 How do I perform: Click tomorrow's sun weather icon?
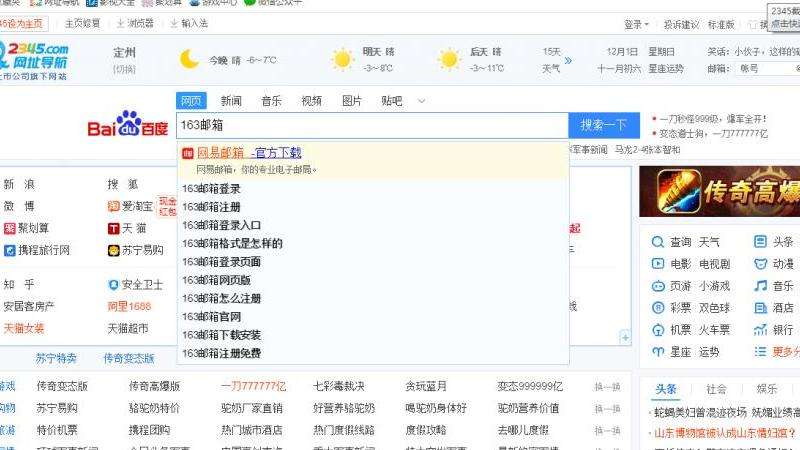tap(342, 60)
